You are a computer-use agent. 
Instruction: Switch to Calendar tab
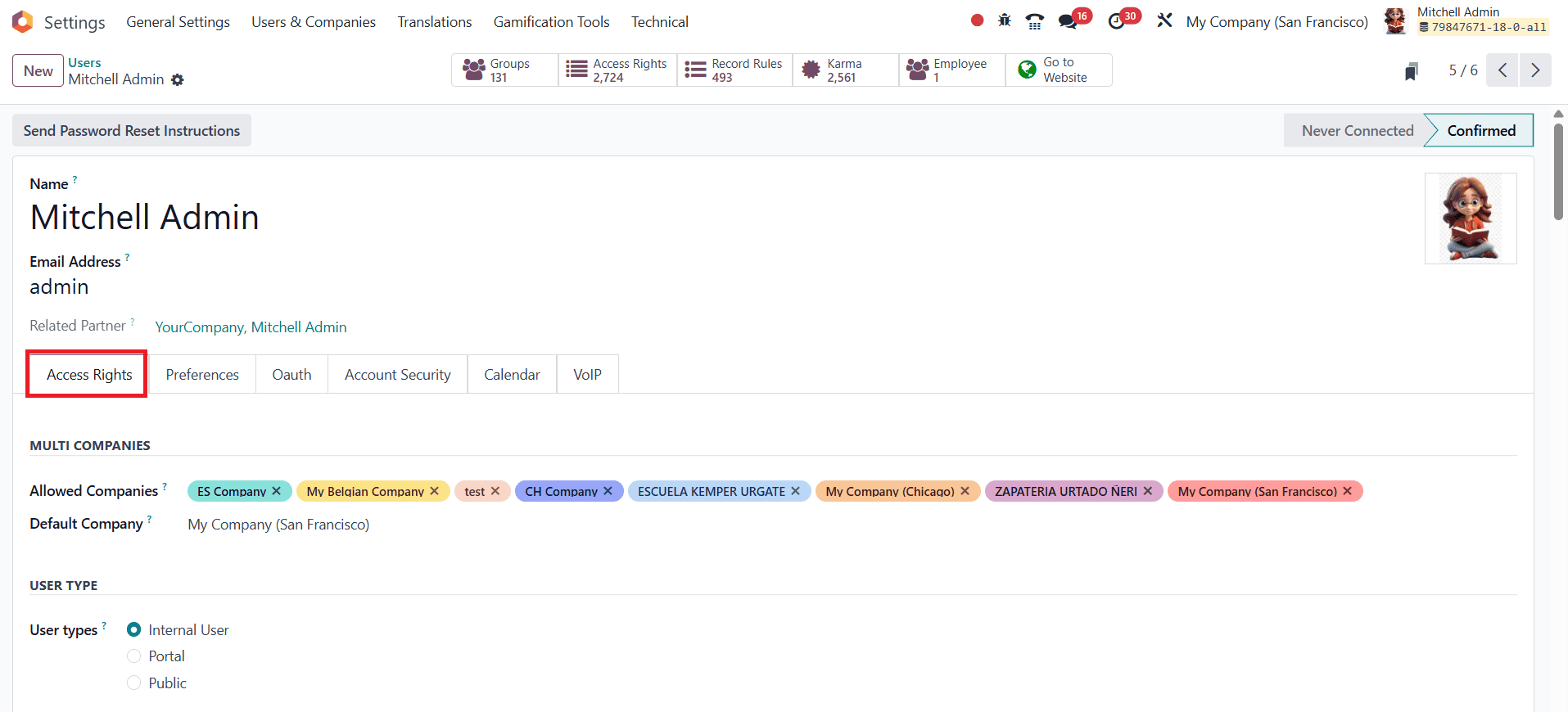pos(512,375)
